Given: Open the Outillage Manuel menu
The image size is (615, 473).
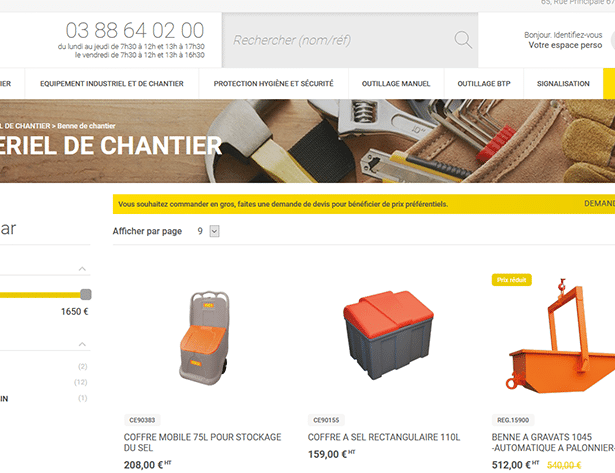Looking at the screenshot, I should (x=396, y=84).
